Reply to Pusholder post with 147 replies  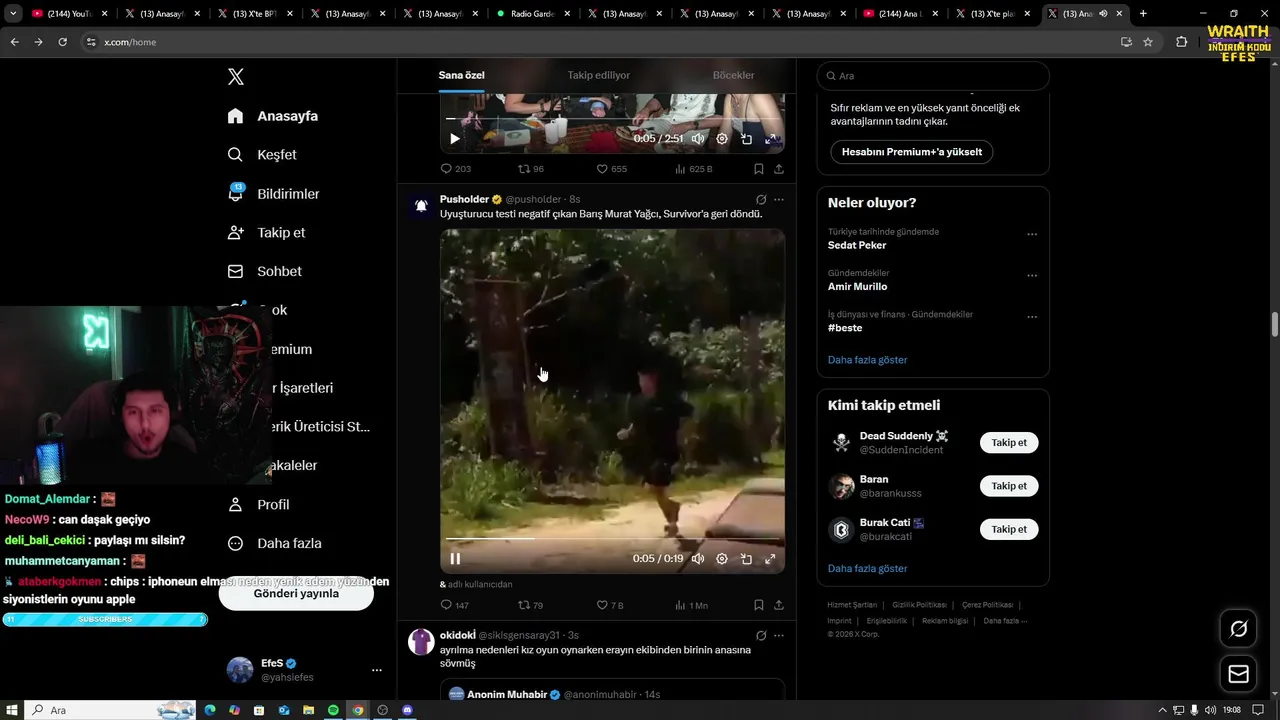click(x=455, y=605)
